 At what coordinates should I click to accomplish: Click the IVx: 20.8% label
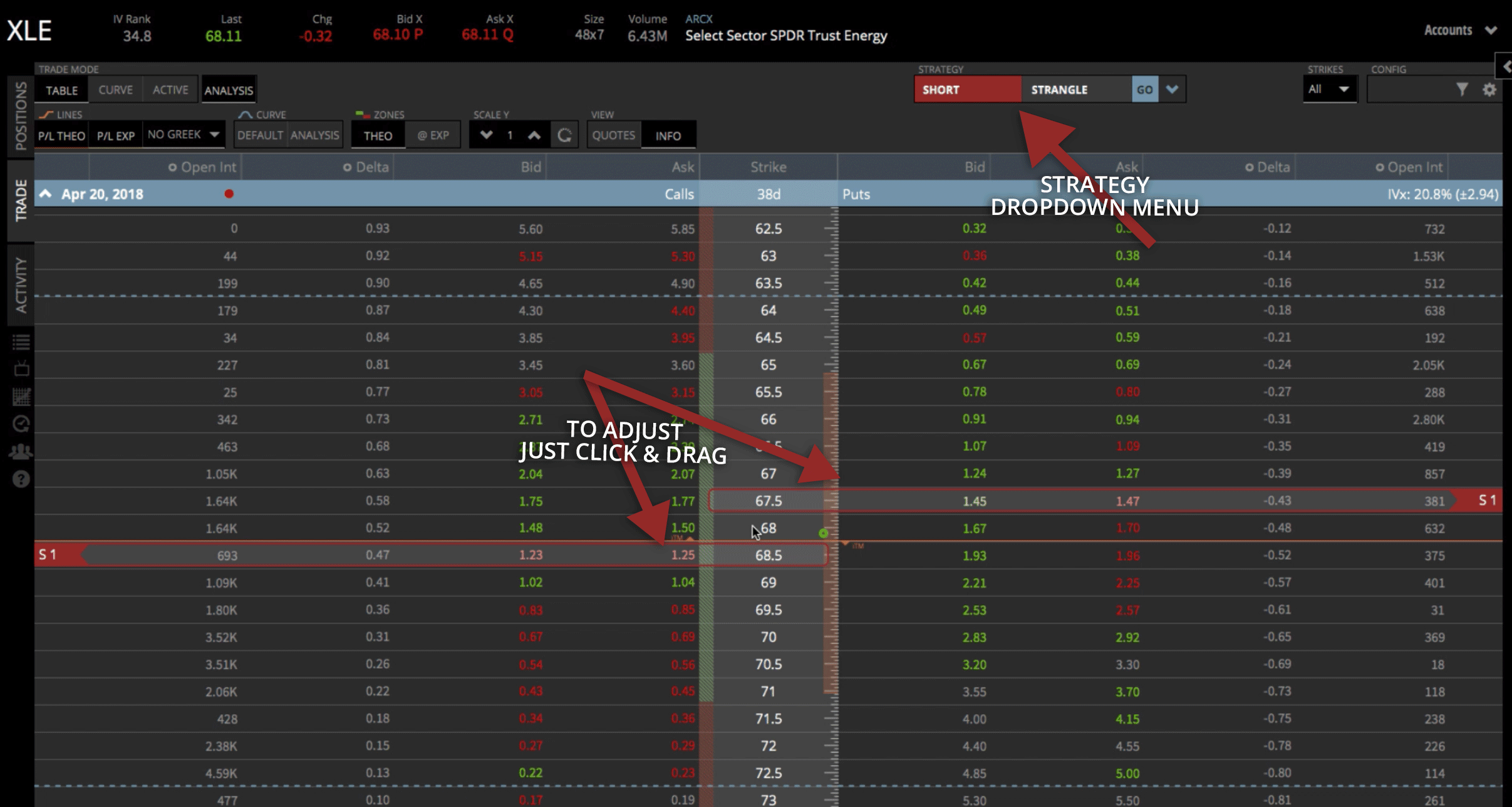tap(1442, 194)
